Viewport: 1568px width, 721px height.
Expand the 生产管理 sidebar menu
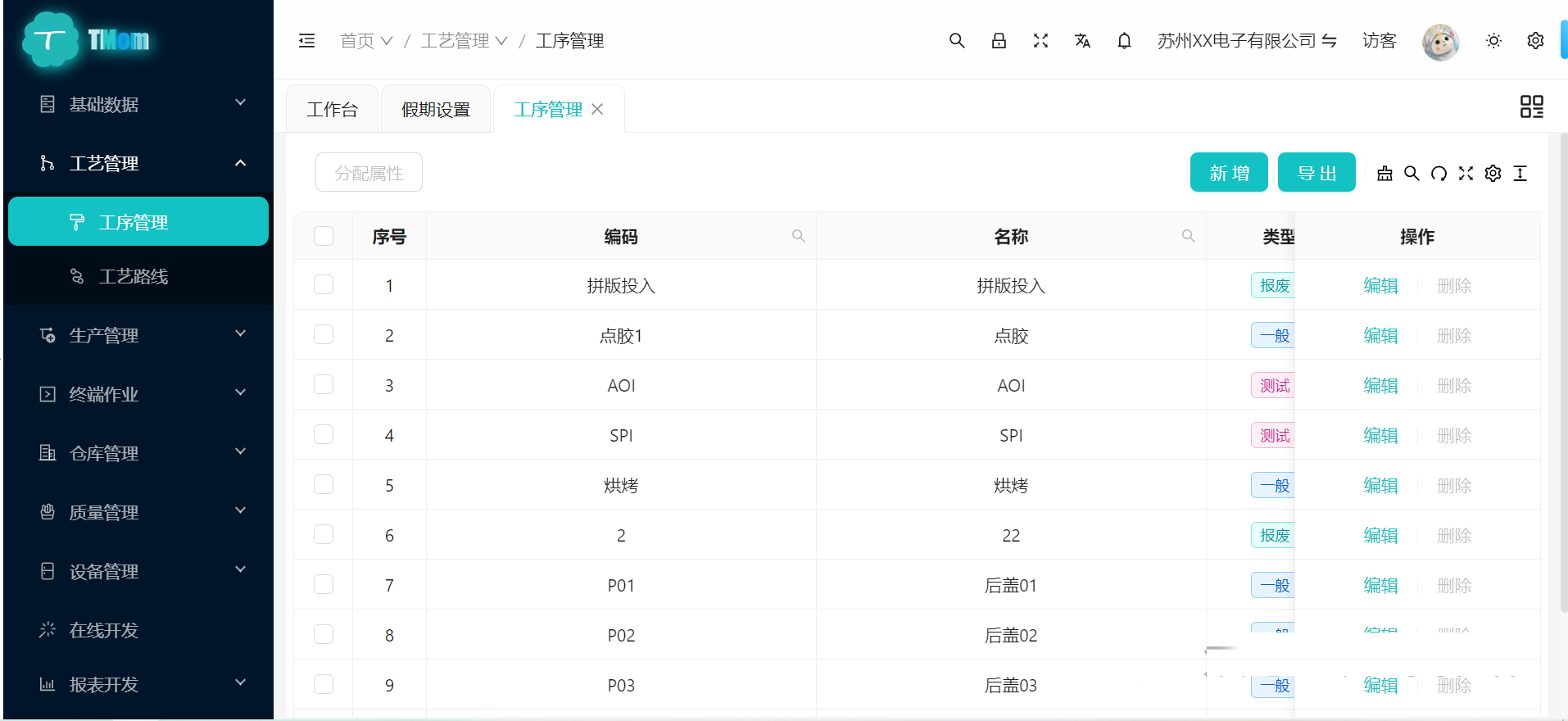click(x=139, y=335)
